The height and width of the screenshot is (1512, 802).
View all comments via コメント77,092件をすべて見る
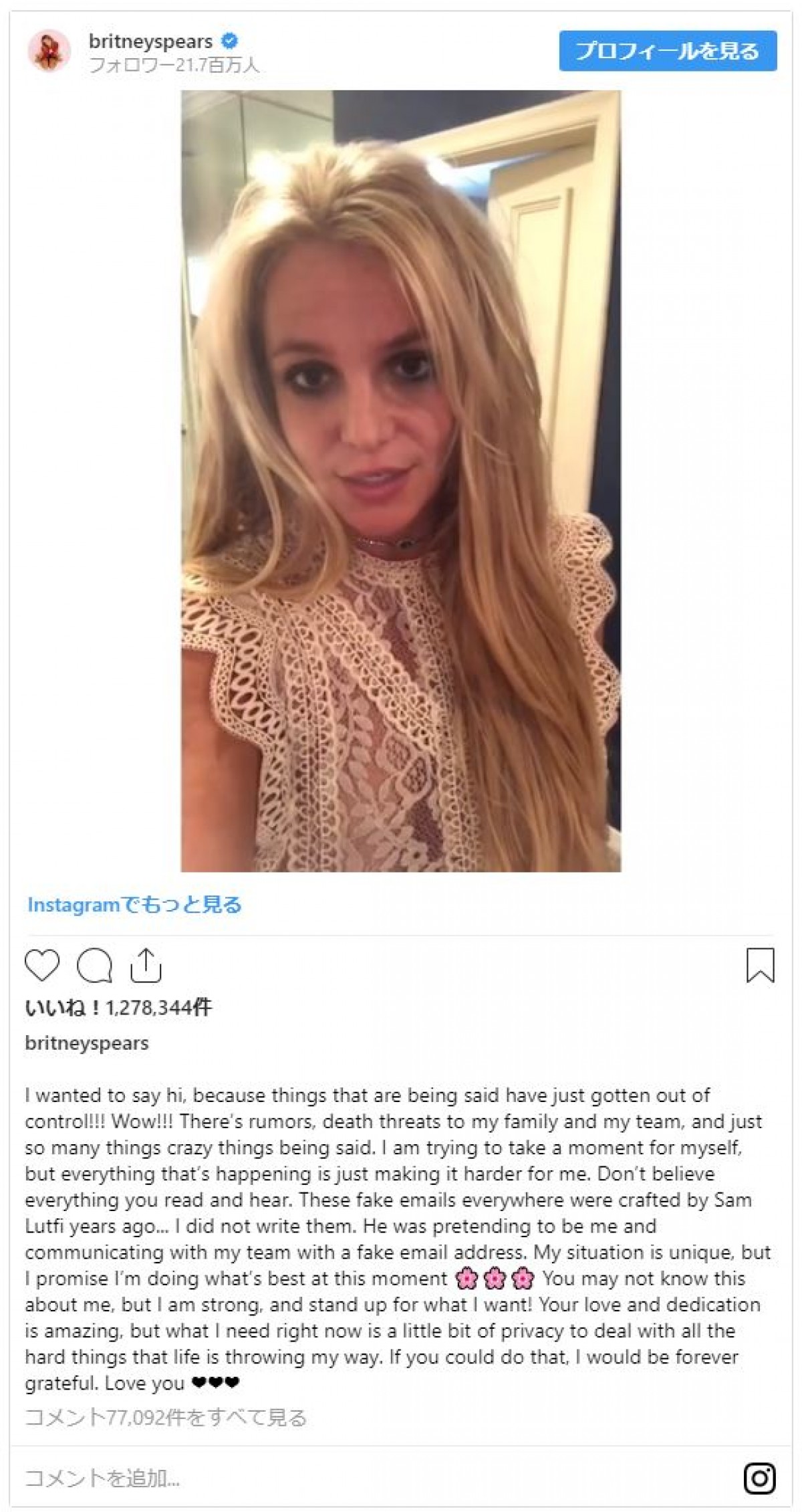pos(166,1418)
